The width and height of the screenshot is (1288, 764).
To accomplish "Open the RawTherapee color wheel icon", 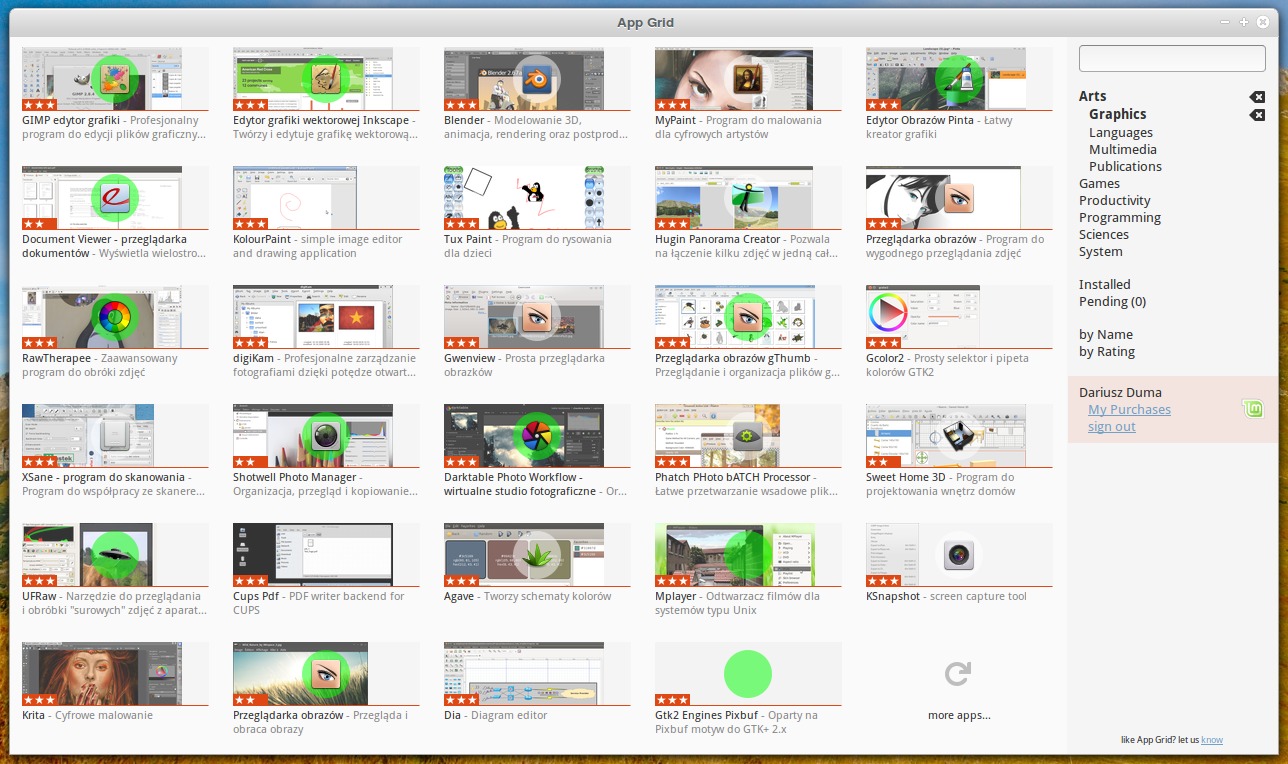I will (x=114, y=316).
